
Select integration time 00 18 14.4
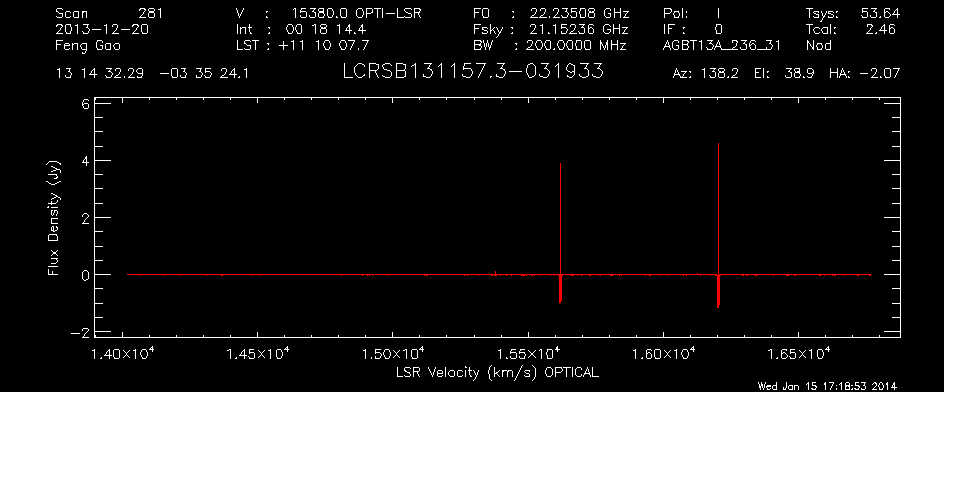(x=326, y=29)
